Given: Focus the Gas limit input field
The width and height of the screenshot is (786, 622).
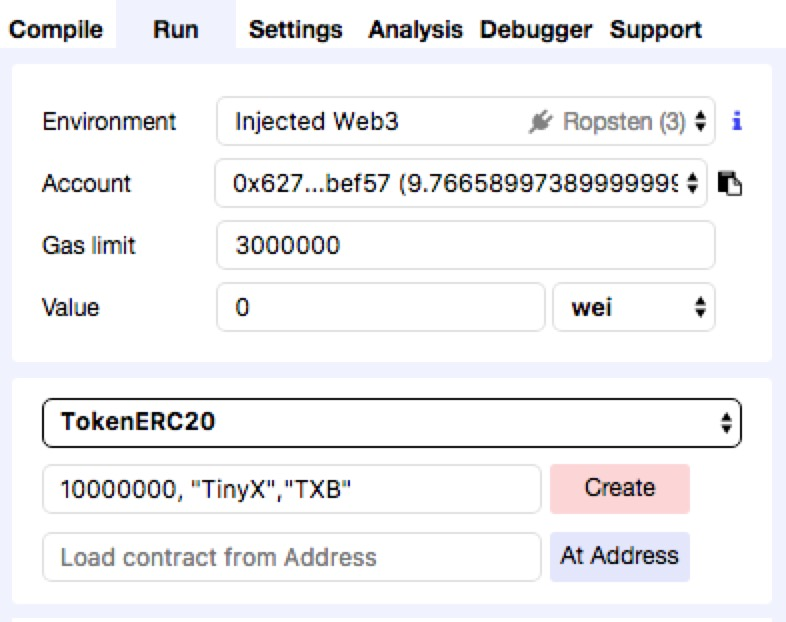Looking at the screenshot, I should click(465, 245).
